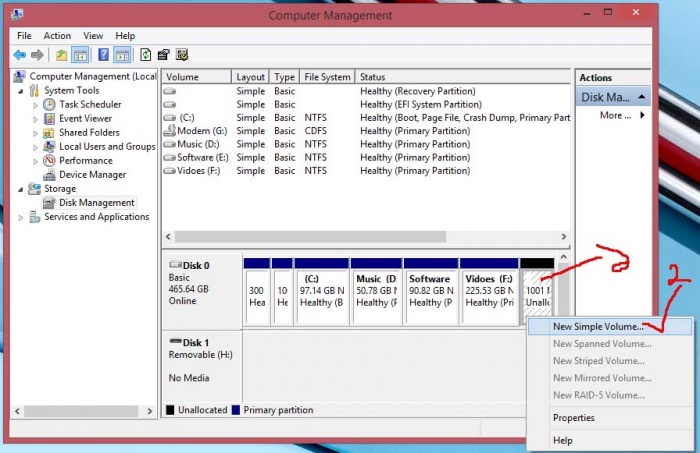Screen dimensions: 700x453
Task: Click the Disk 0 drive icon
Action: 175,265
